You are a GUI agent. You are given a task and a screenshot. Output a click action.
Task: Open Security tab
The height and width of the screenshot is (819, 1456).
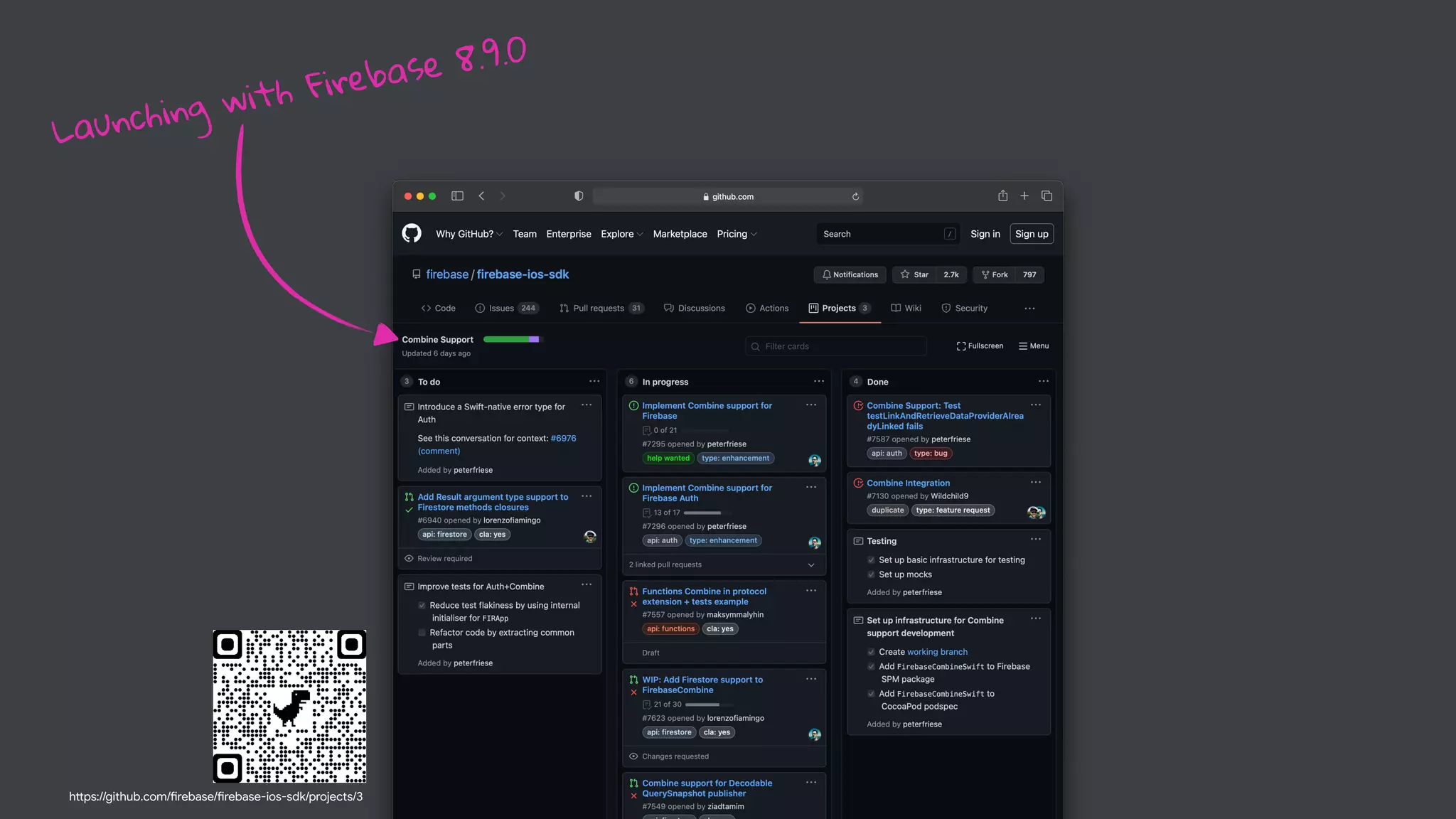coord(965,309)
